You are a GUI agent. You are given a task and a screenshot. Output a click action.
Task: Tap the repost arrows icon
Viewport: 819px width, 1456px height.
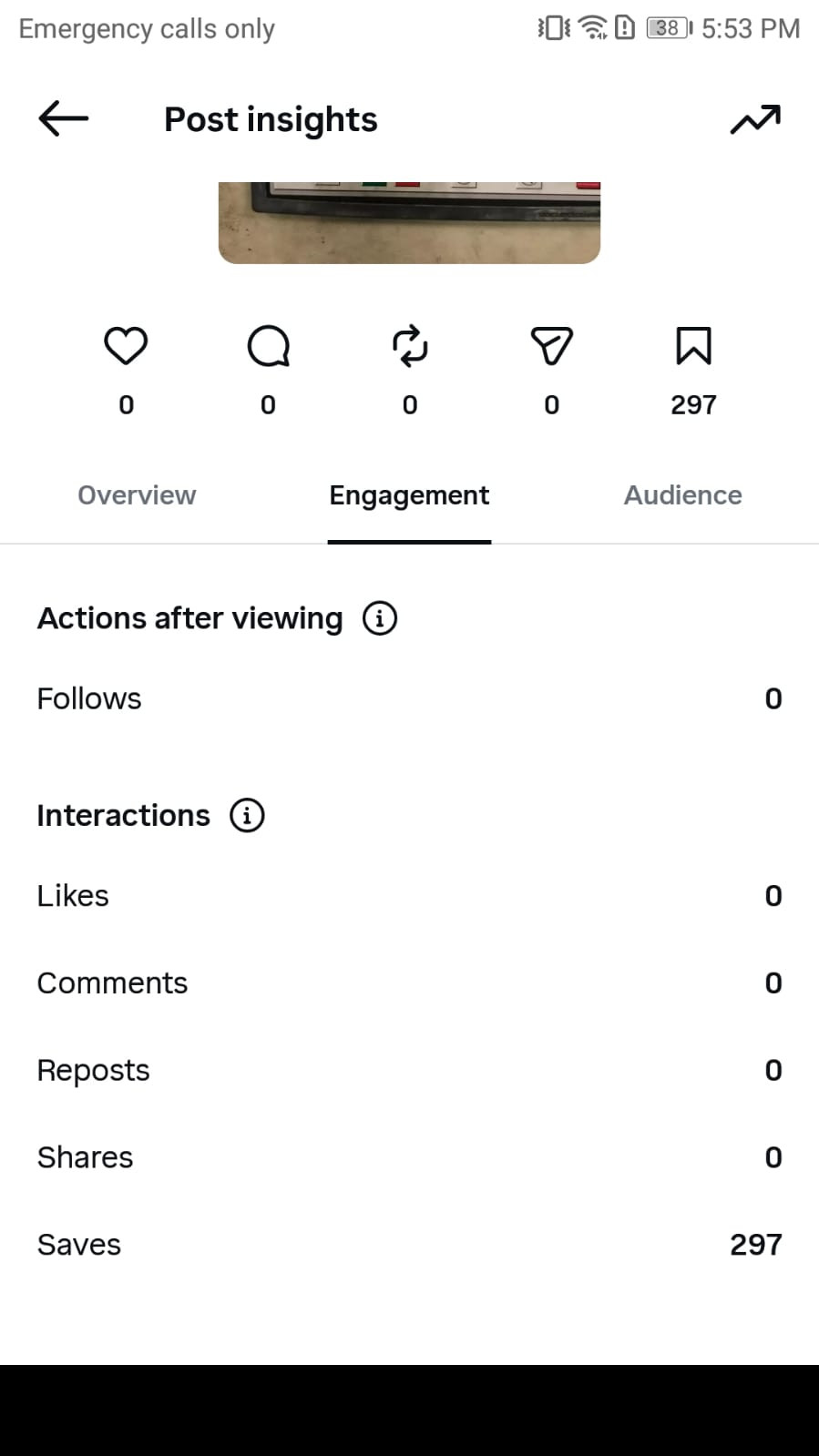click(x=410, y=346)
